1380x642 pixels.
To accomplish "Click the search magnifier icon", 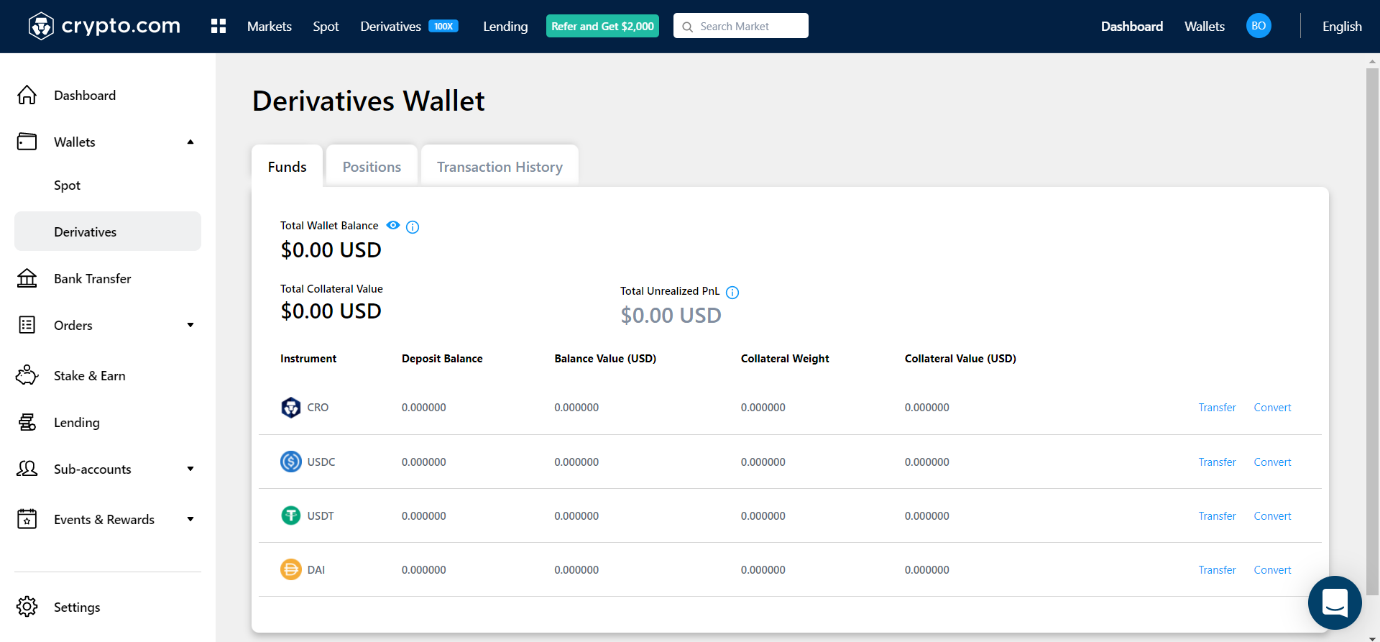I will point(687,27).
